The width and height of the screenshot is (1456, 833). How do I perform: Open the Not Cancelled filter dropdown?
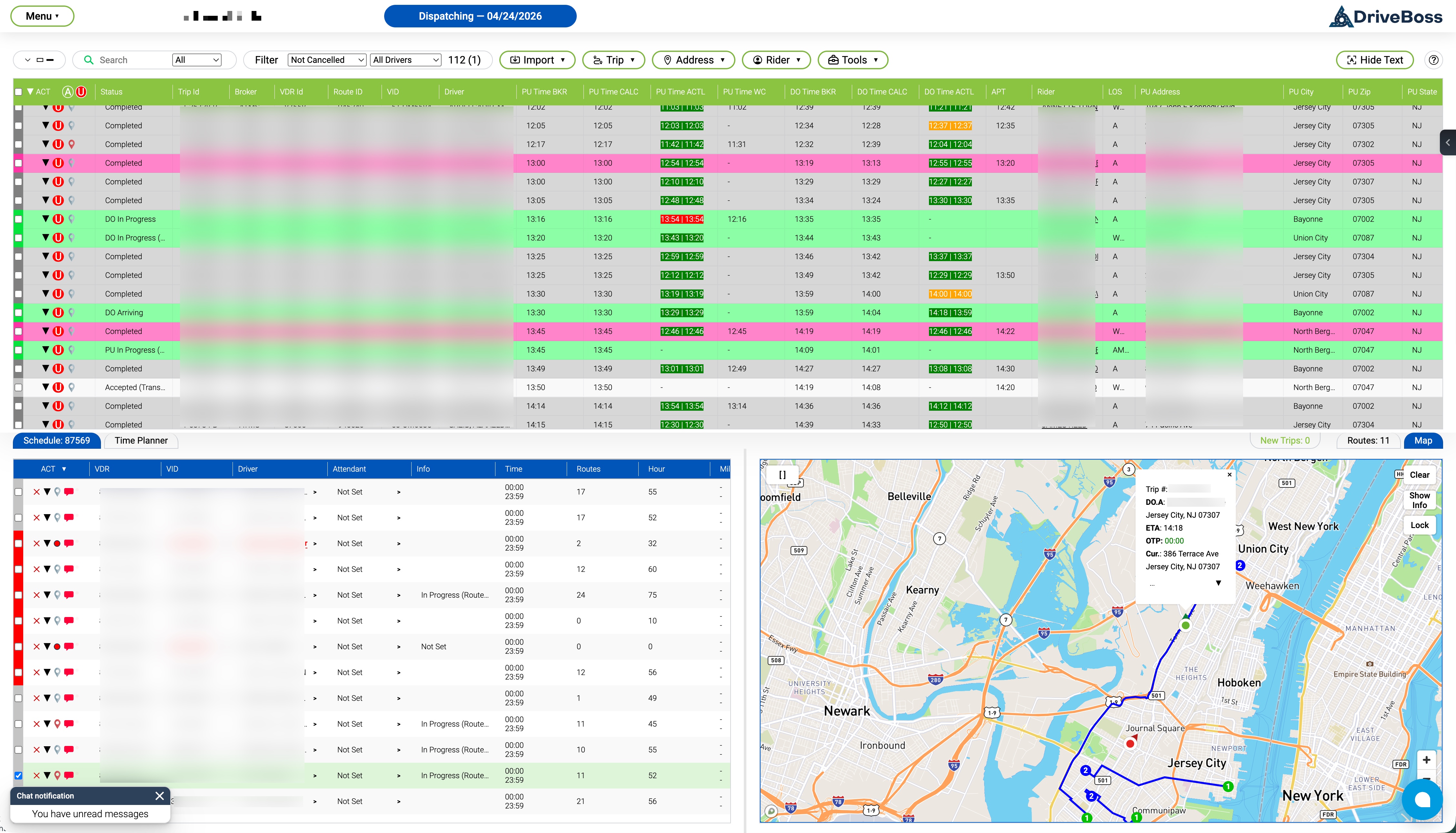[x=327, y=60]
